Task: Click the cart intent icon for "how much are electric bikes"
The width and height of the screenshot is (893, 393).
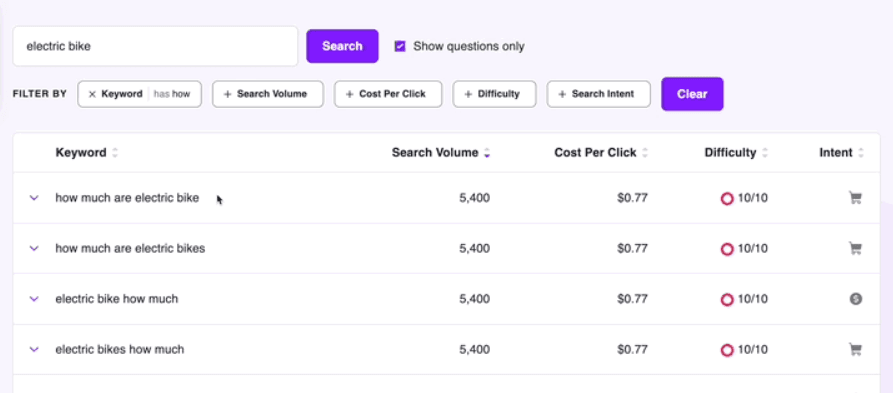Action: click(855, 248)
